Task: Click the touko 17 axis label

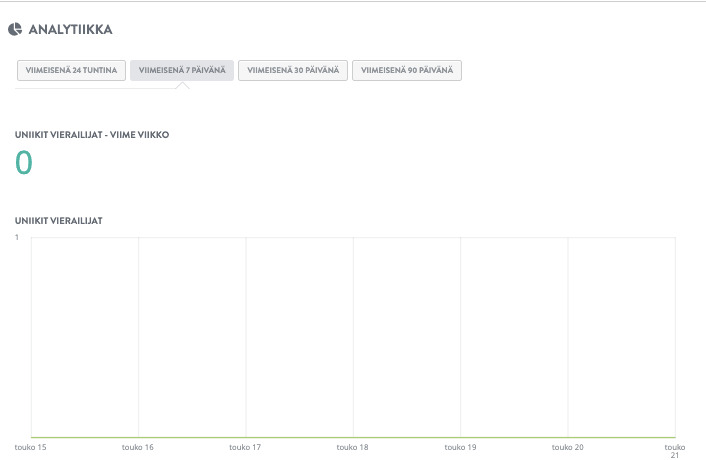Action: [245, 447]
